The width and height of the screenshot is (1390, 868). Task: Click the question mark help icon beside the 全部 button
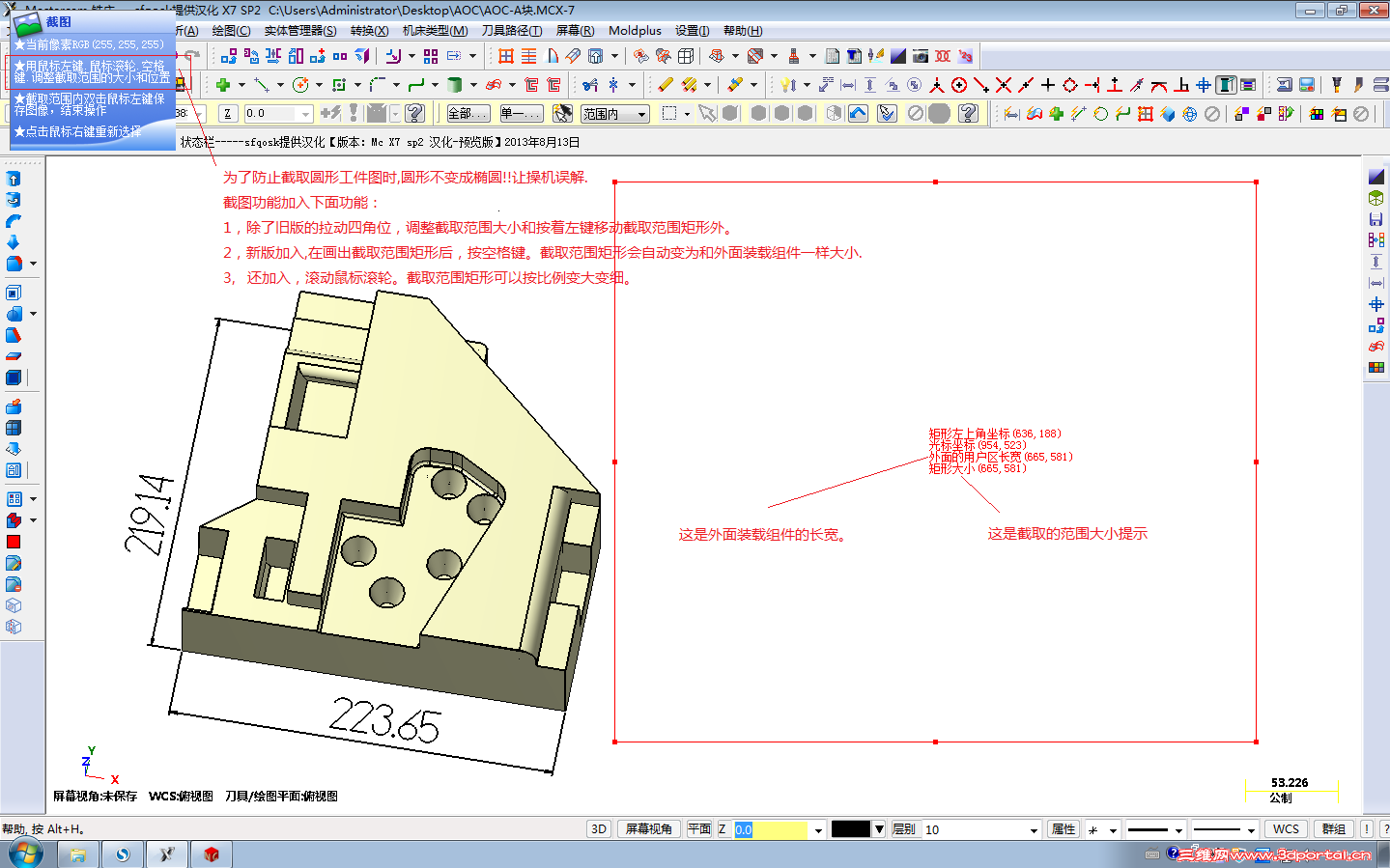click(x=415, y=113)
